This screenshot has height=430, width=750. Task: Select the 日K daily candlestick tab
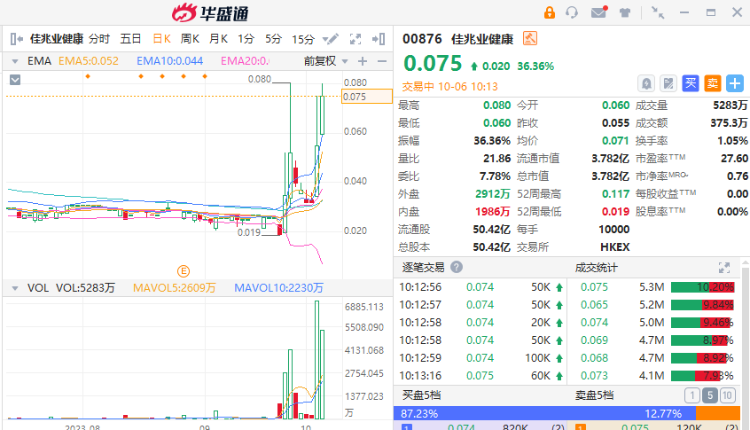(x=162, y=39)
